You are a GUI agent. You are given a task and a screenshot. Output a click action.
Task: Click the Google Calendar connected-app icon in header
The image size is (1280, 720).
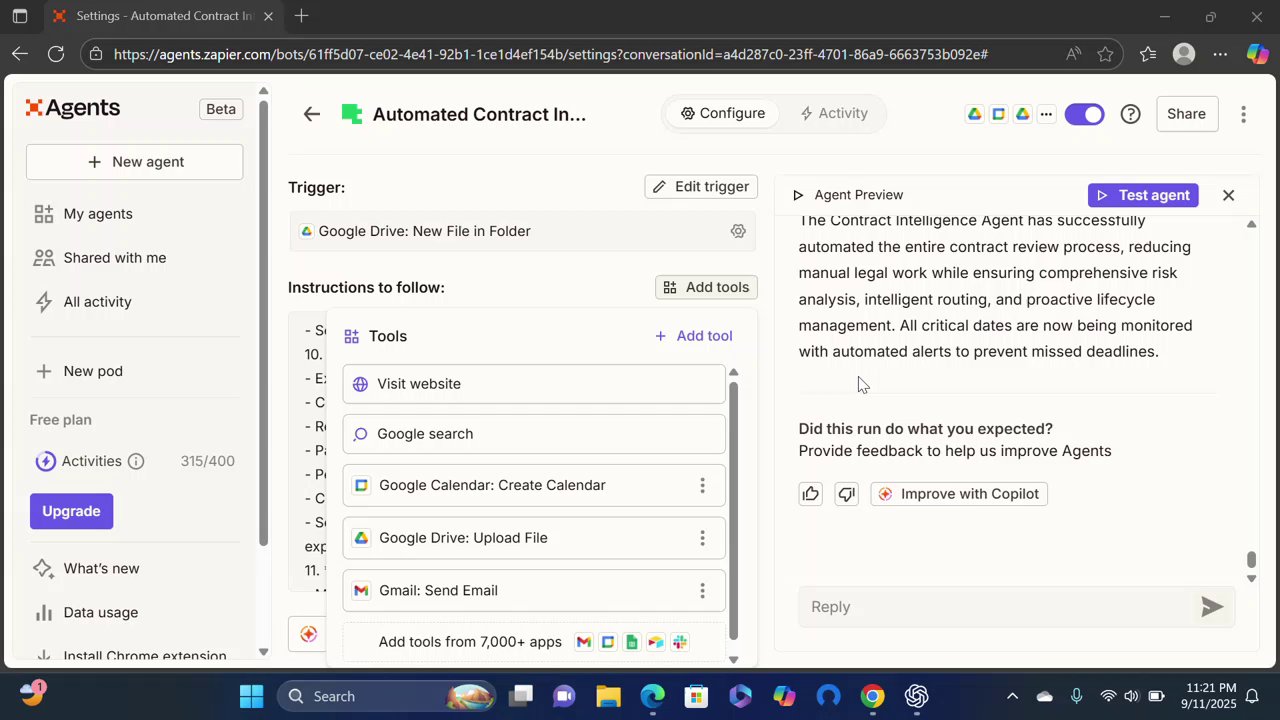click(x=998, y=114)
